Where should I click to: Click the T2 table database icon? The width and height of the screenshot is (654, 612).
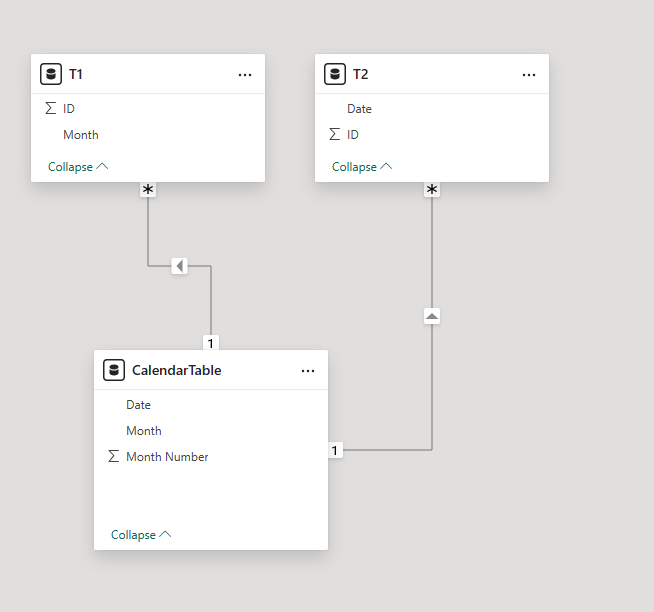coord(335,74)
